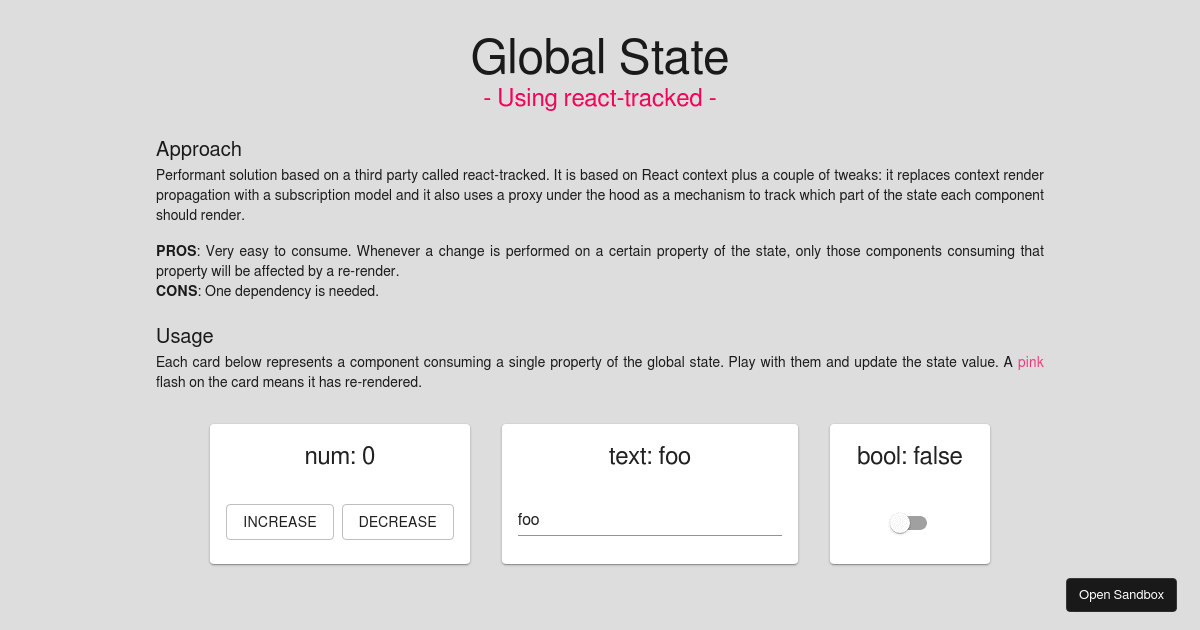The image size is (1200, 630).
Task: Click the bold "PROS" label
Action: tap(176, 251)
